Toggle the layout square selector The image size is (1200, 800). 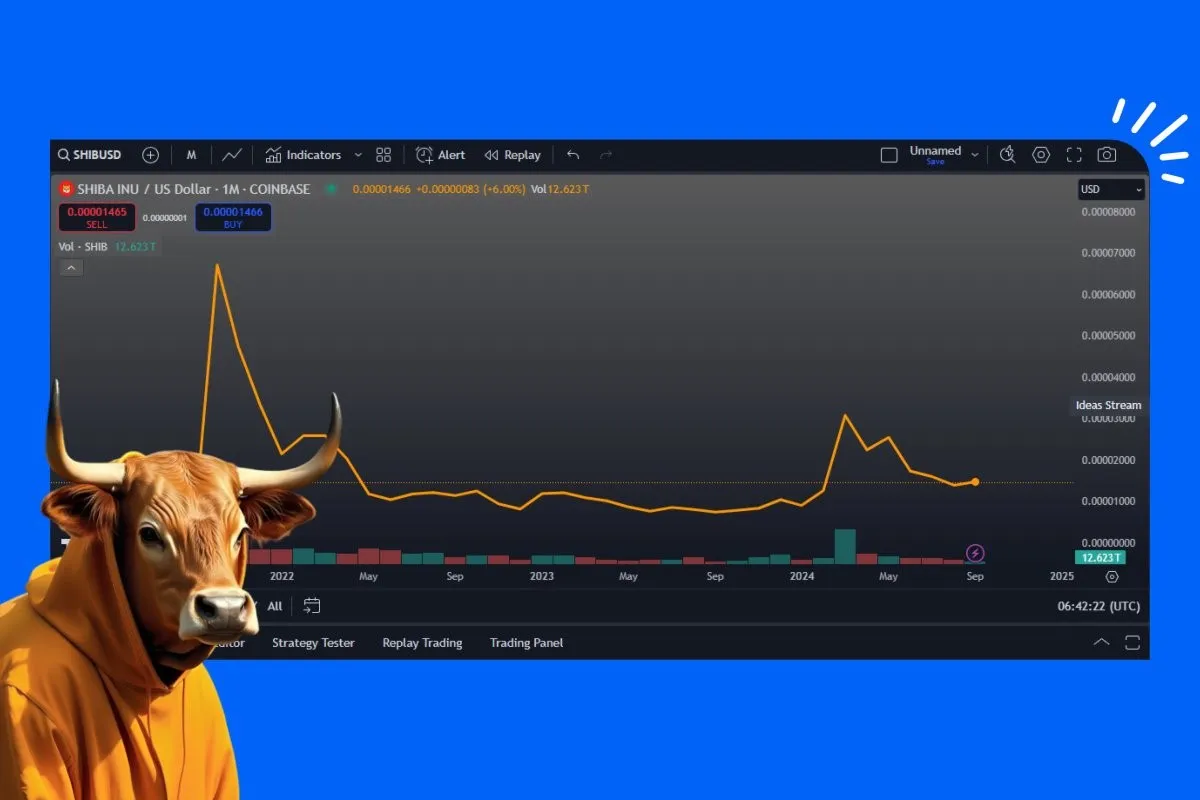click(889, 155)
